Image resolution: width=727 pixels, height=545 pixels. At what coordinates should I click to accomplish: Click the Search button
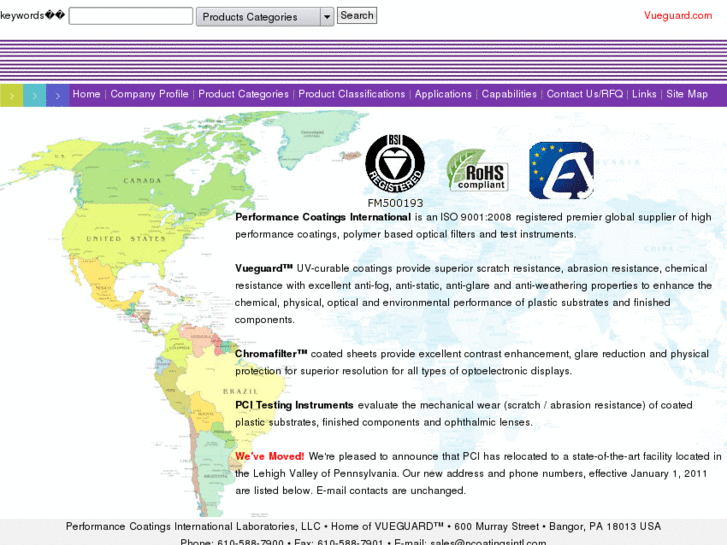click(357, 15)
